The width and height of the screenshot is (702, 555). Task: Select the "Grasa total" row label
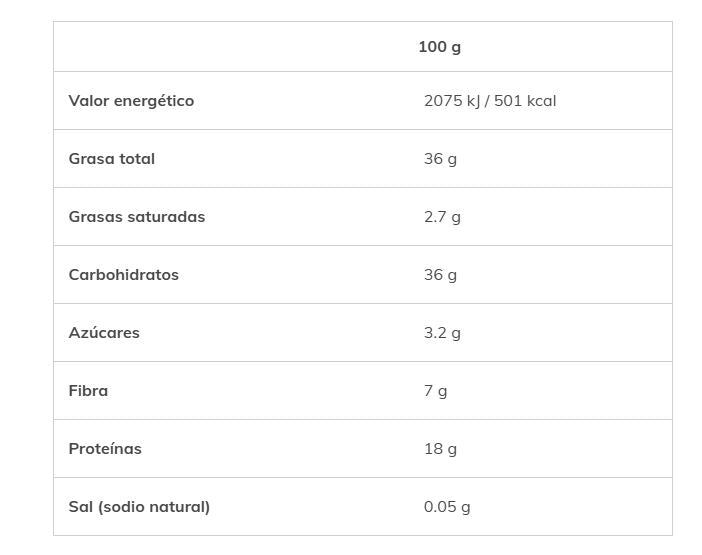click(111, 159)
